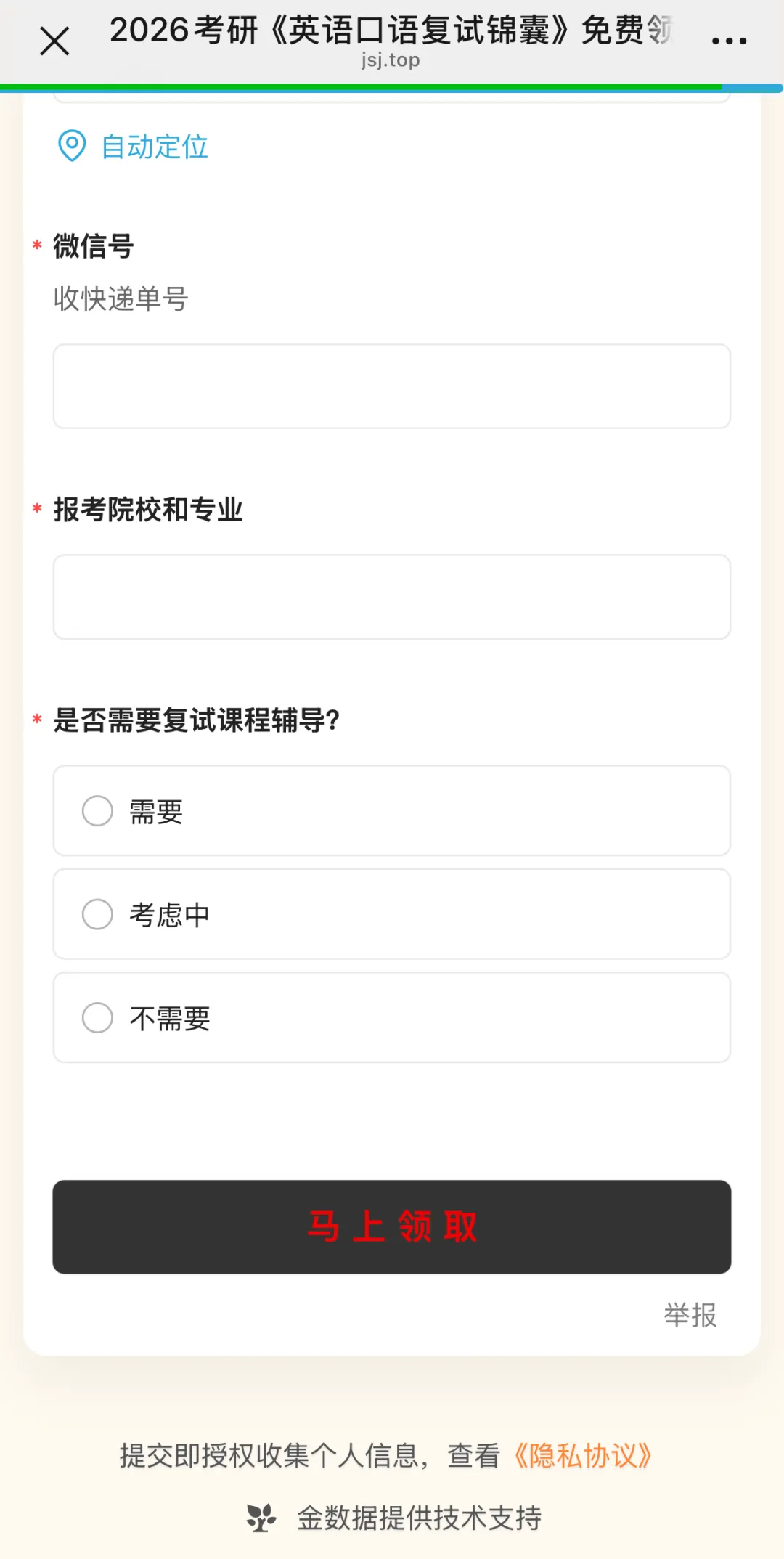Click the 金数据 leaf logo icon
This screenshot has height=1559, width=784.
pyautogui.click(x=261, y=1518)
